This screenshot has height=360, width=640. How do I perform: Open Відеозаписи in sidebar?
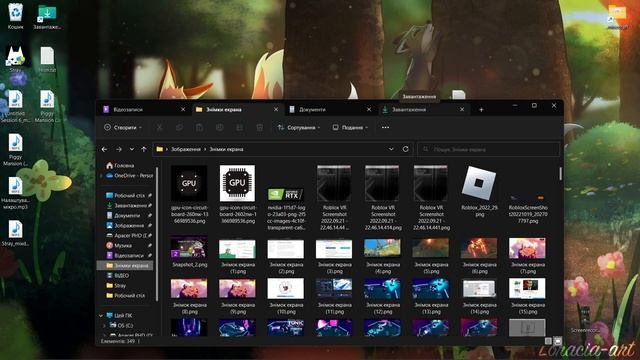128,256
